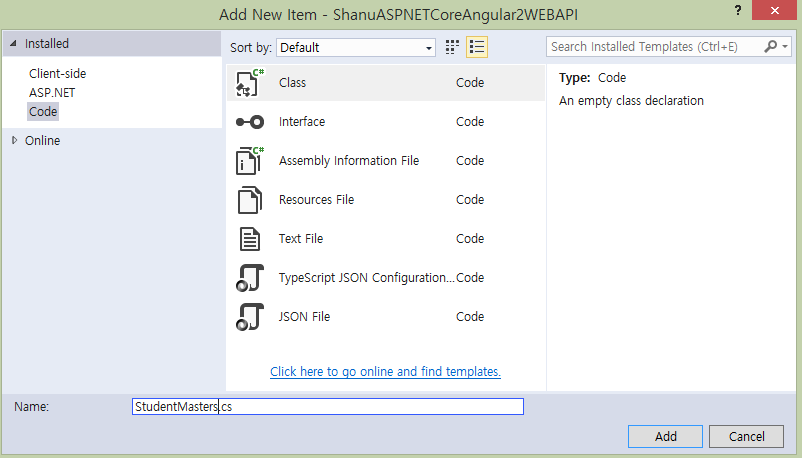Click the Assembly Information File icon
802x458 pixels.
[x=249, y=161]
